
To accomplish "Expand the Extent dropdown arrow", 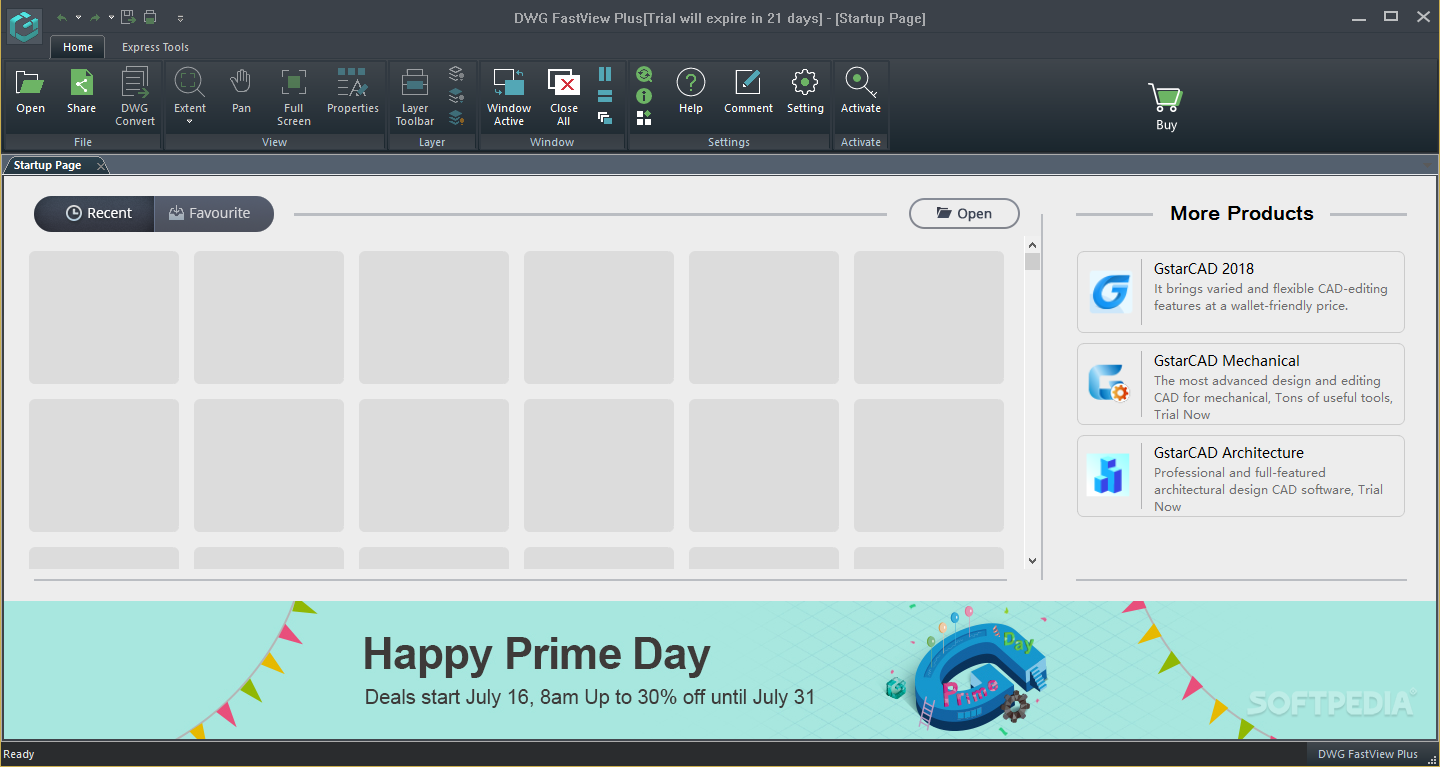I will pos(190,122).
